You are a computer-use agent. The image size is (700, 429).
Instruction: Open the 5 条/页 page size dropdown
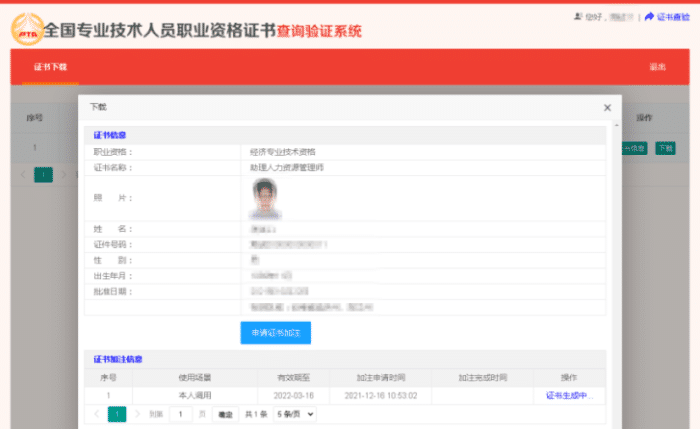pyautogui.click(x=295, y=414)
